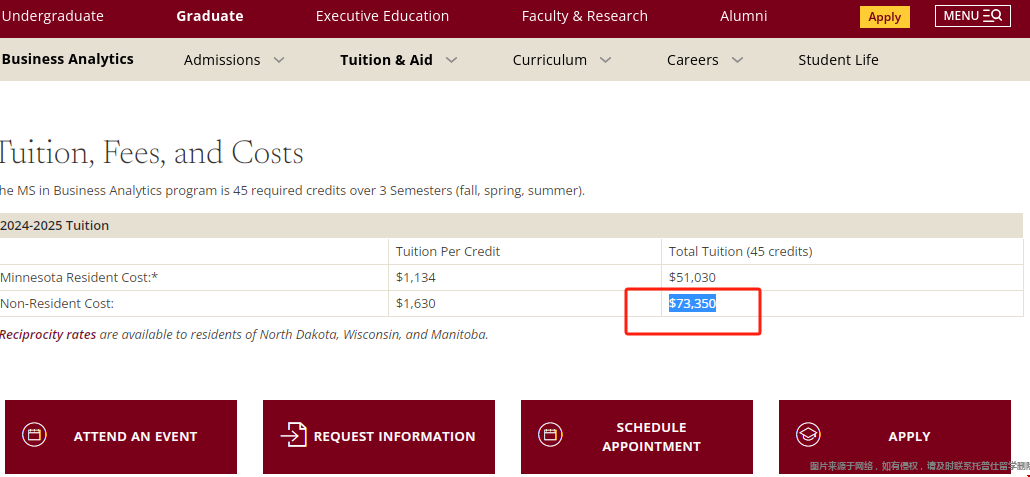Expand the Tuition & Aid chevron
Image resolution: width=1030 pixels, height=477 pixels.
[x=451, y=60]
